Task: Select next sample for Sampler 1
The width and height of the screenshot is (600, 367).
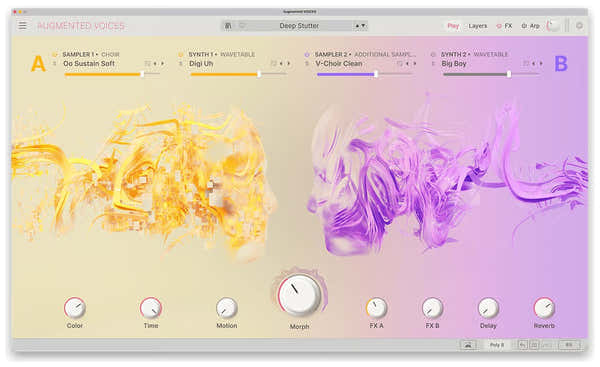Action: [162, 64]
